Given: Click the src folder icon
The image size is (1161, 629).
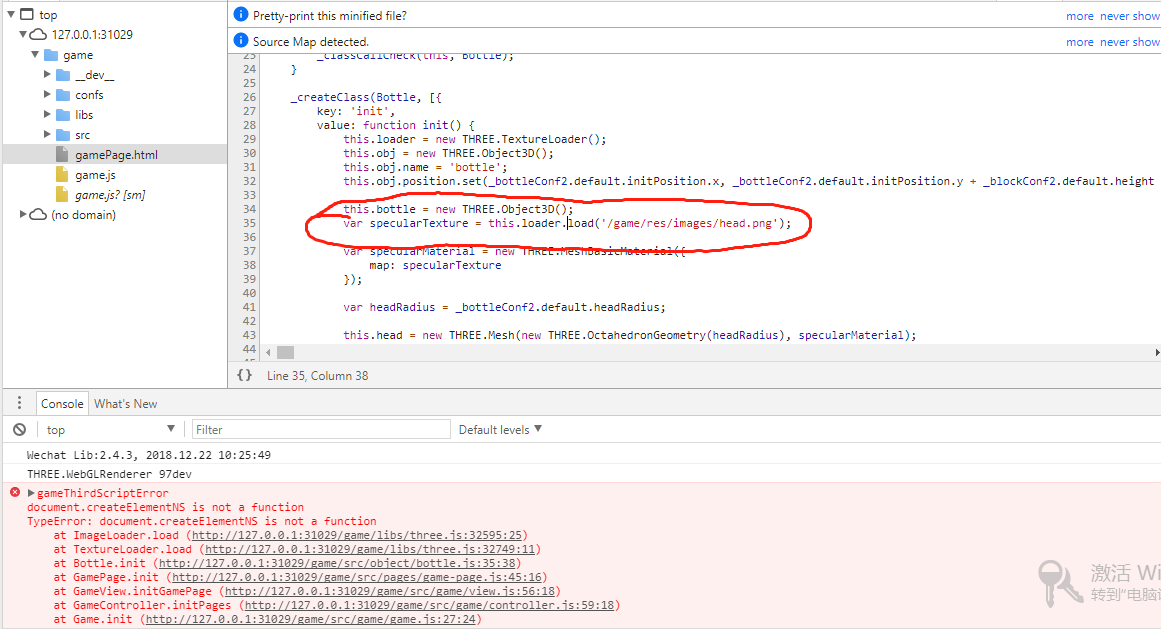Looking at the screenshot, I should [64, 135].
